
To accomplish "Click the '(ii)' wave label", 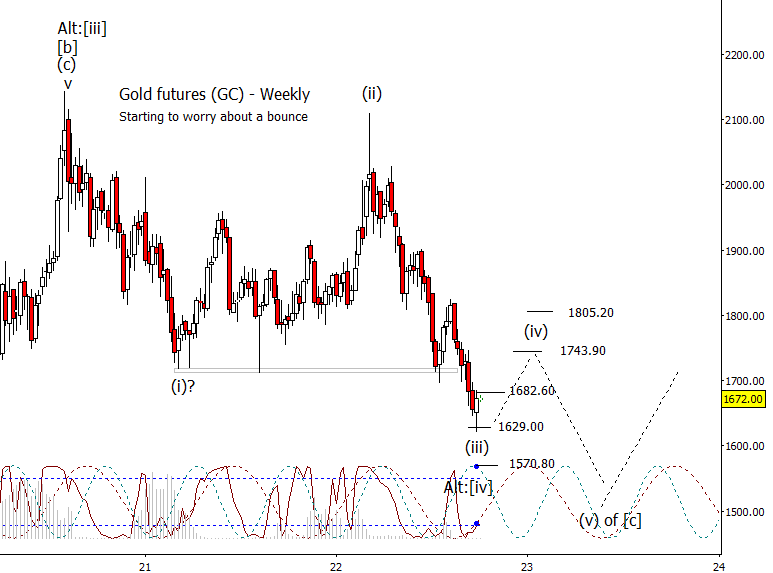I will [372, 93].
